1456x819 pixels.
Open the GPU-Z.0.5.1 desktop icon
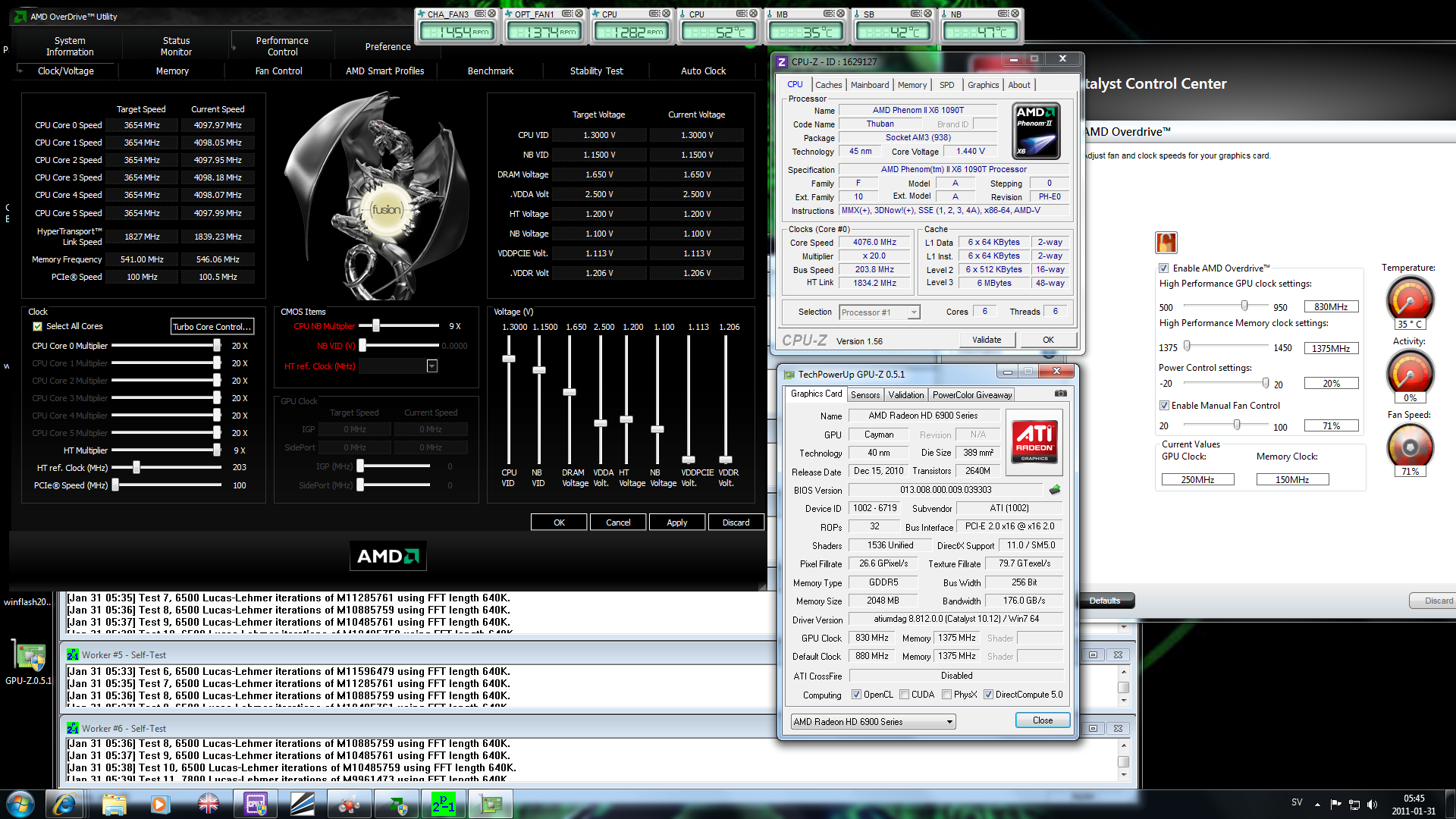29,661
